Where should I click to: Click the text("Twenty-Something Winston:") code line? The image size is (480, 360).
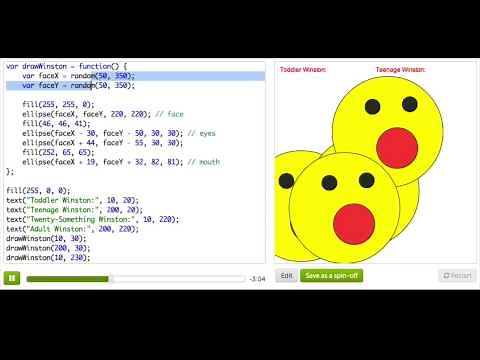93,220
